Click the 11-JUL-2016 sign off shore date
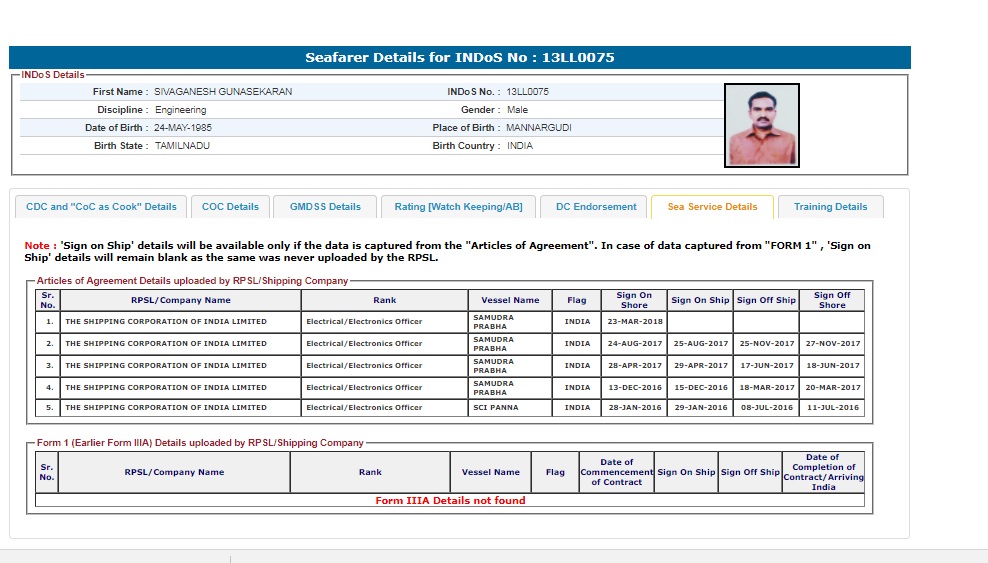This screenshot has width=988, height=563. coord(832,408)
